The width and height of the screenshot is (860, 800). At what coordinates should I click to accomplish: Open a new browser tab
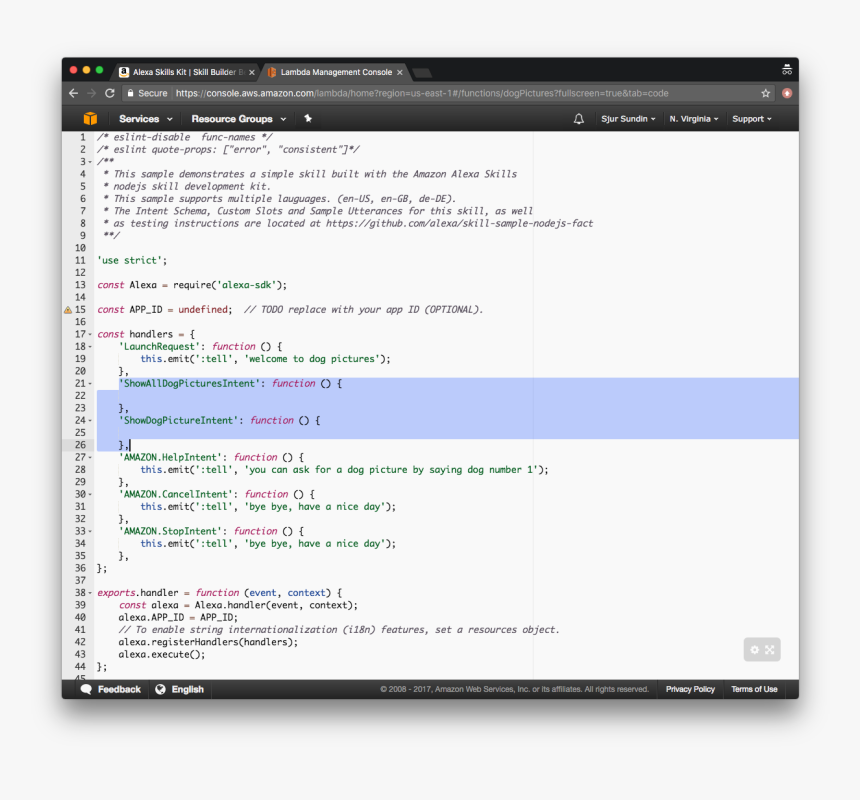tap(422, 72)
